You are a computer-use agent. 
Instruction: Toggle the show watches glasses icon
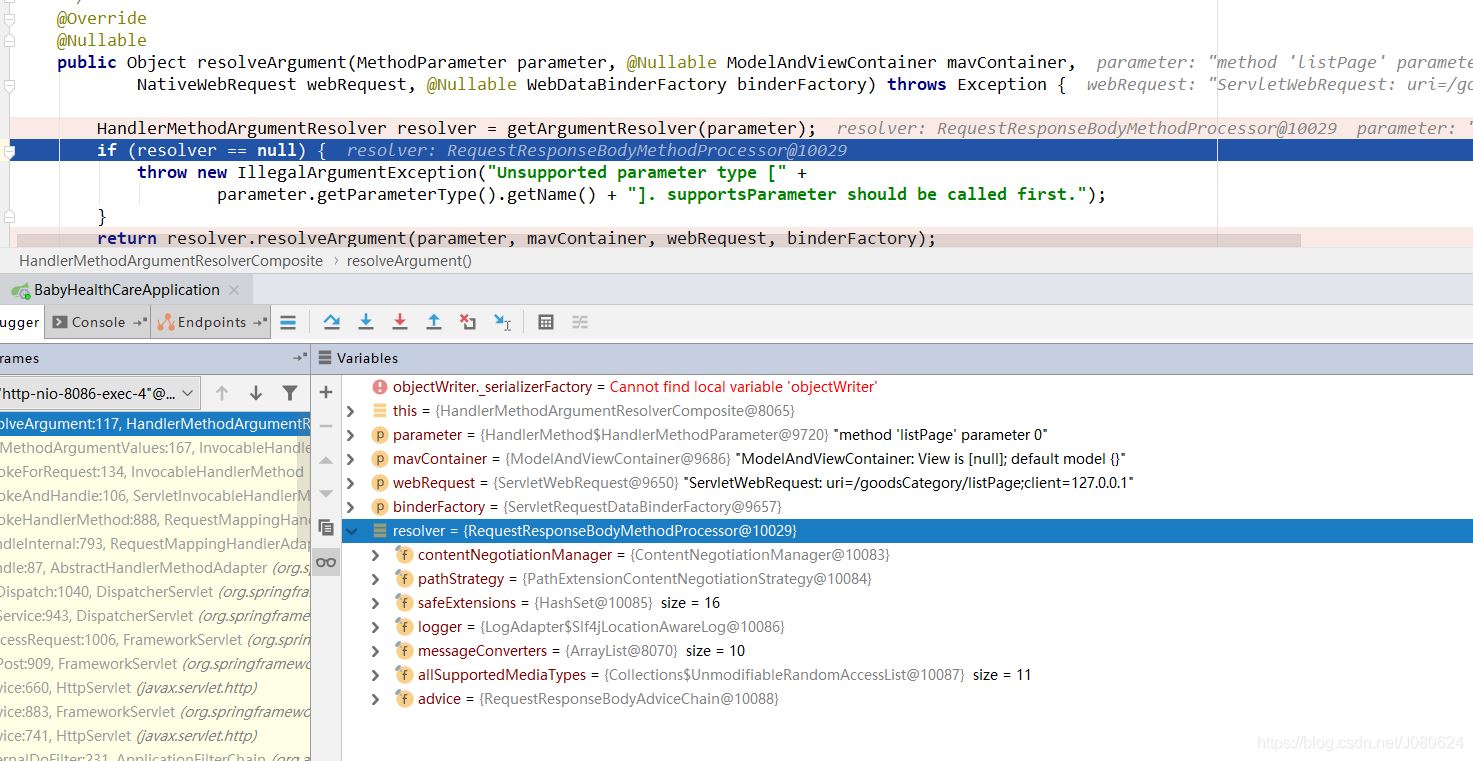click(x=326, y=562)
